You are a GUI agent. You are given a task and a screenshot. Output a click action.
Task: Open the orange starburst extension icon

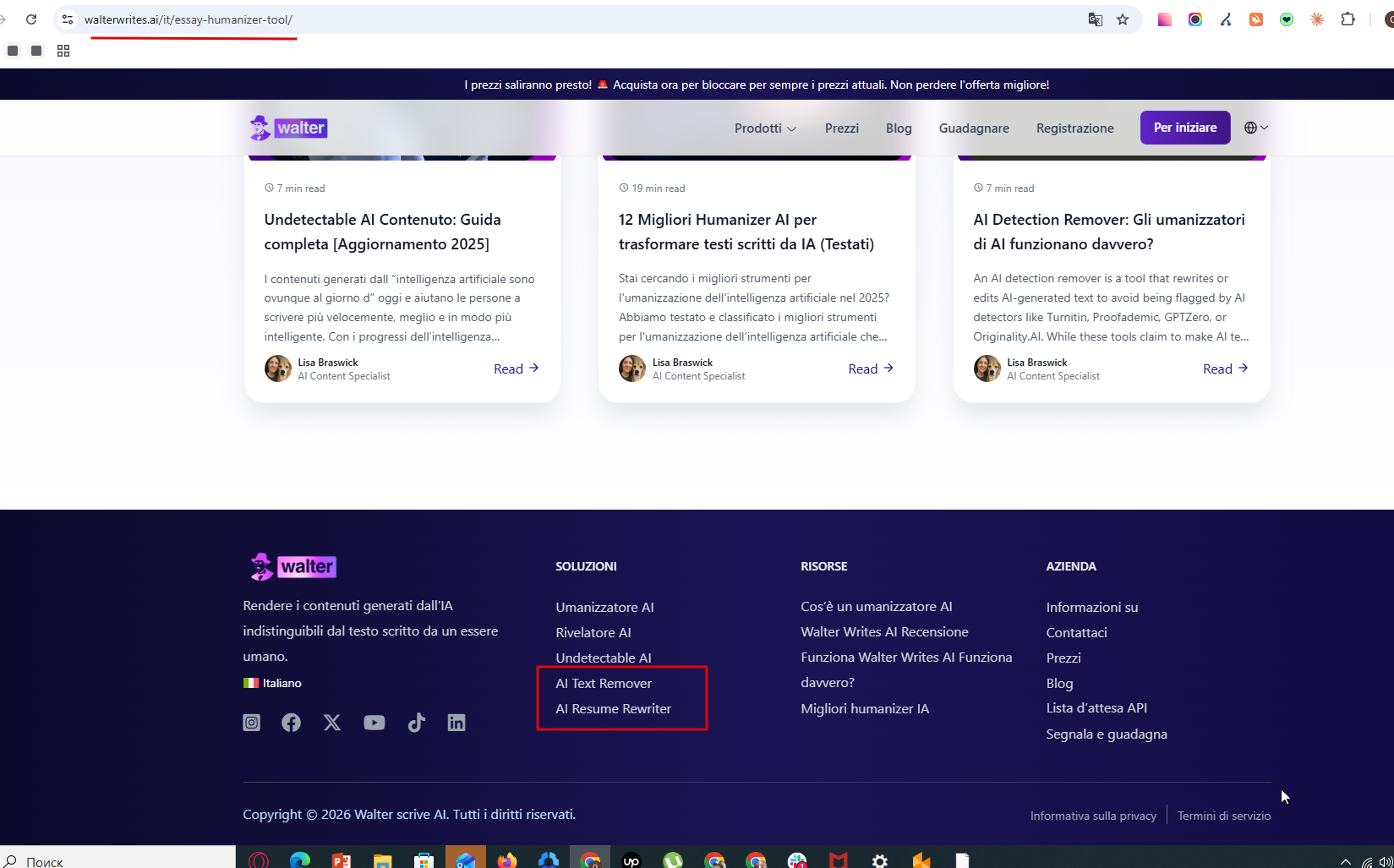coord(1317,19)
